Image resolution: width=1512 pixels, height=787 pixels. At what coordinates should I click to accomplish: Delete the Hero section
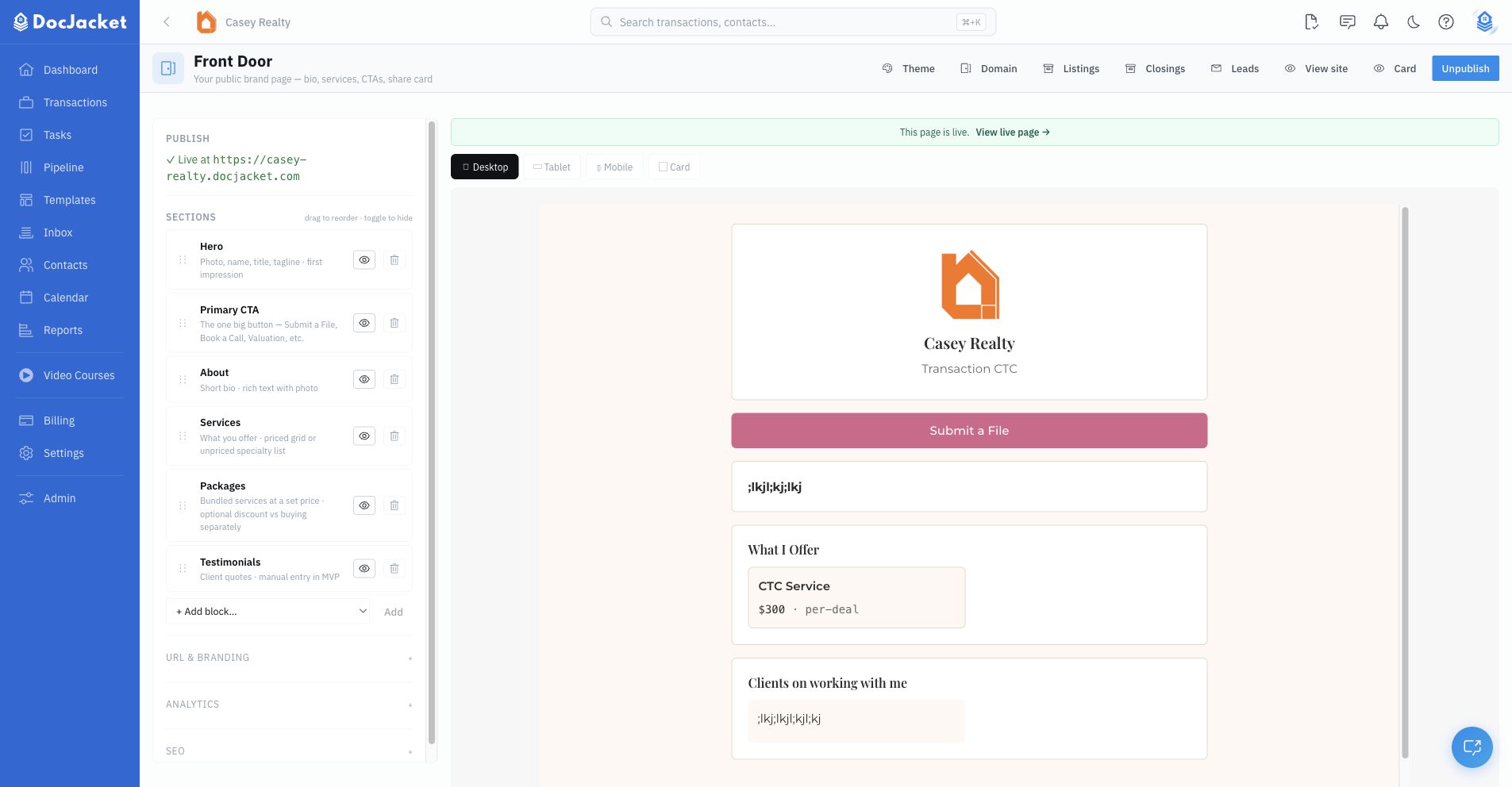point(394,260)
